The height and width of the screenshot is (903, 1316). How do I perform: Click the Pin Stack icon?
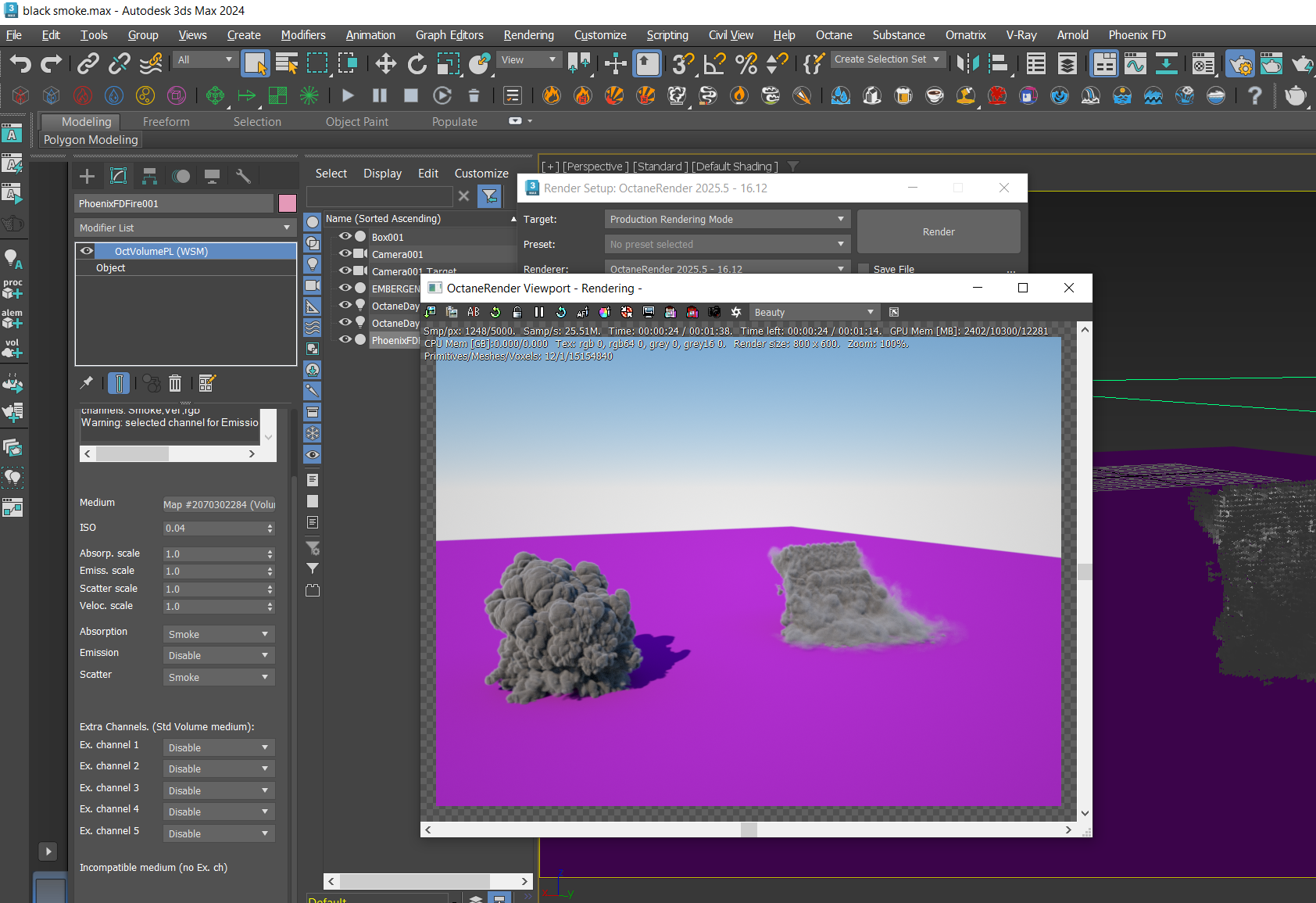pyautogui.click(x=87, y=383)
